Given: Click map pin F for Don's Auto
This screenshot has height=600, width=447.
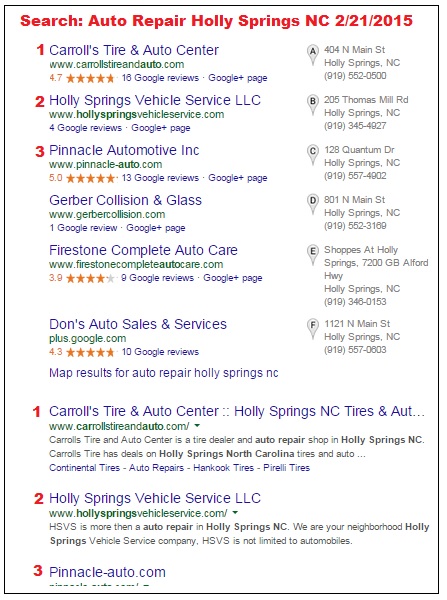Looking at the screenshot, I should pyautogui.click(x=313, y=329).
